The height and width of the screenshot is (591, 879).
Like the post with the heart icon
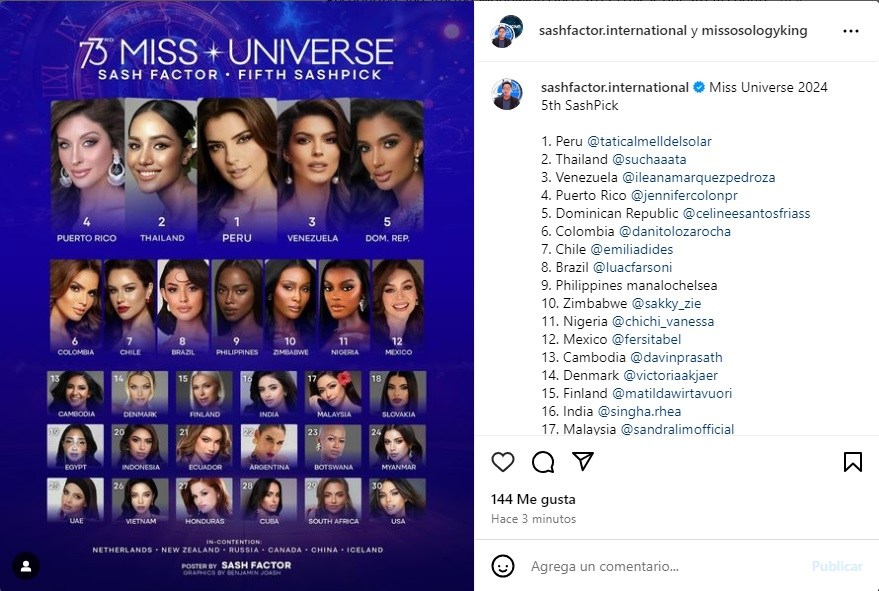[x=503, y=462]
